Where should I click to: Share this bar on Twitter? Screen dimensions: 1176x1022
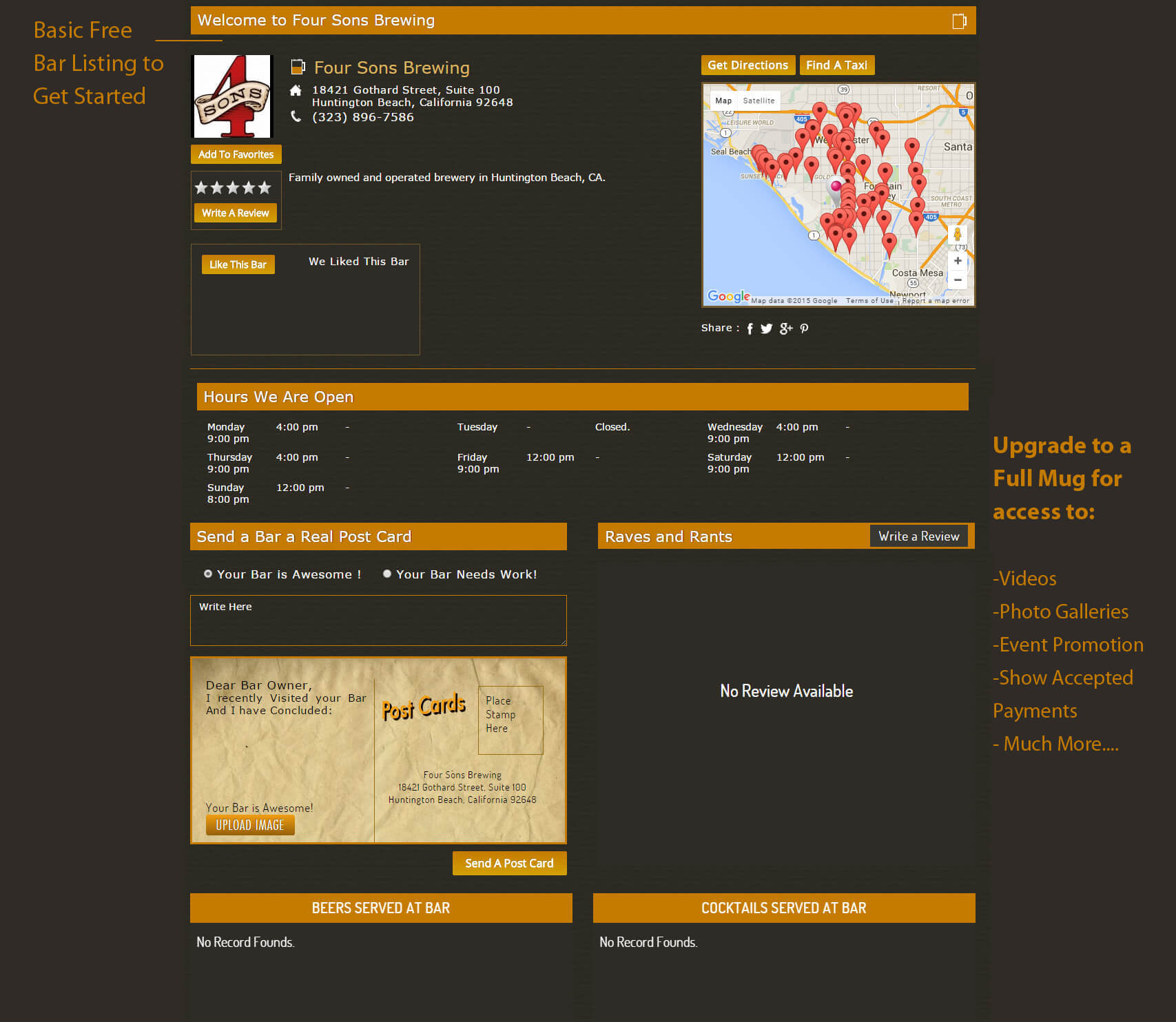[x=766, y=328]
